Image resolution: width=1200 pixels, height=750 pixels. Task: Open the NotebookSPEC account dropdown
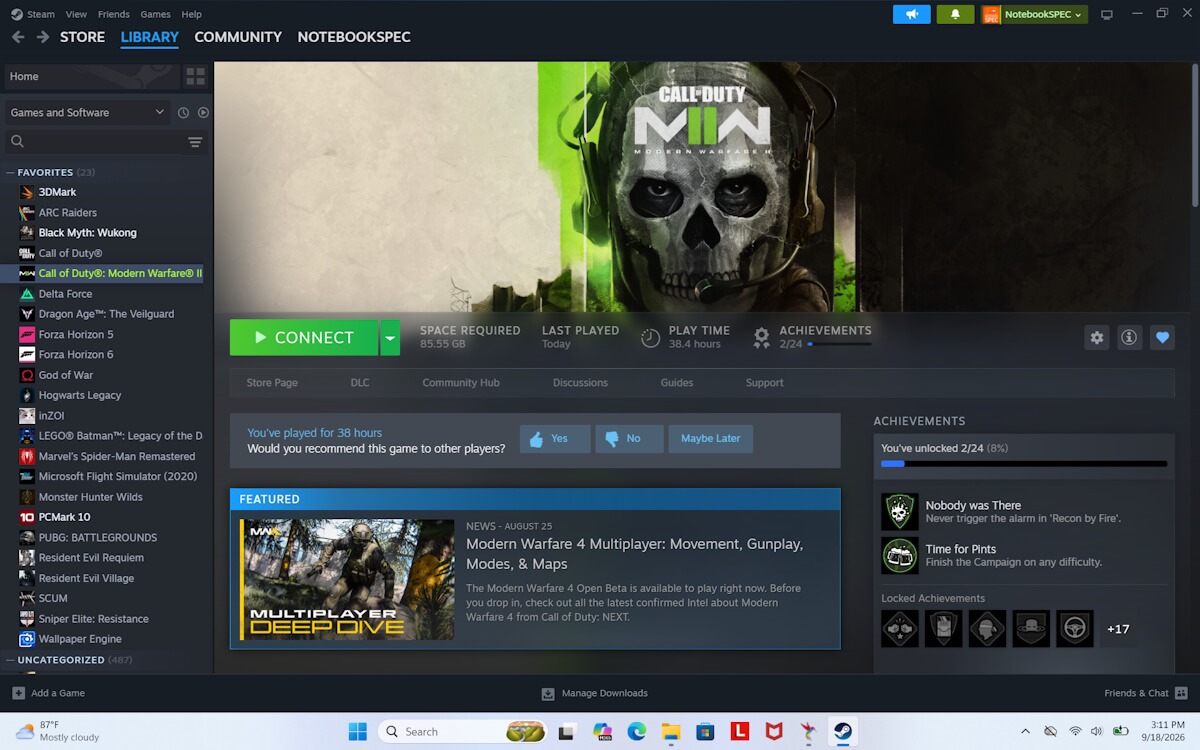(1034, 14)
